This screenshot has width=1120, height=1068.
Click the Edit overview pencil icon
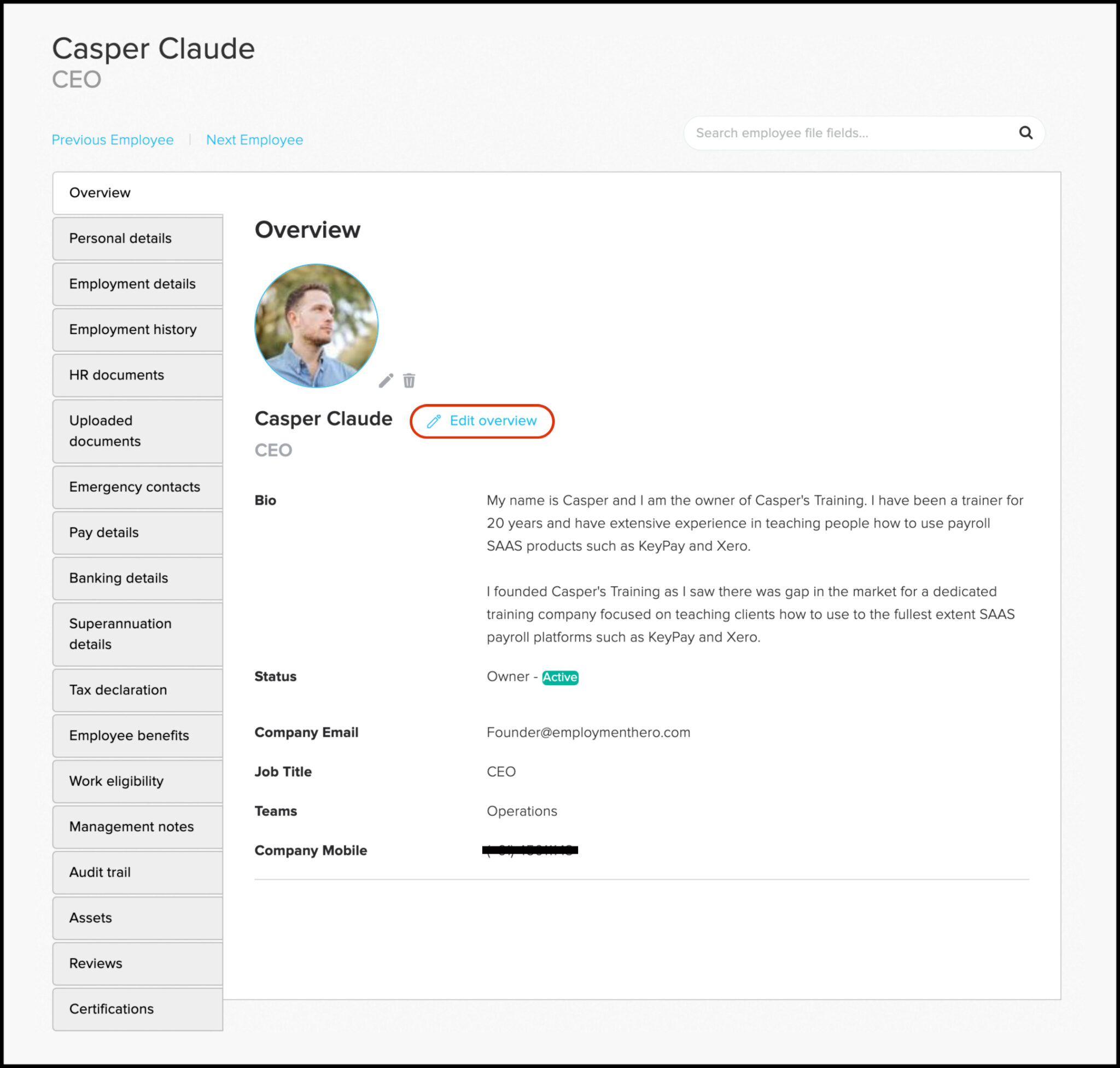tap(434, 421)
